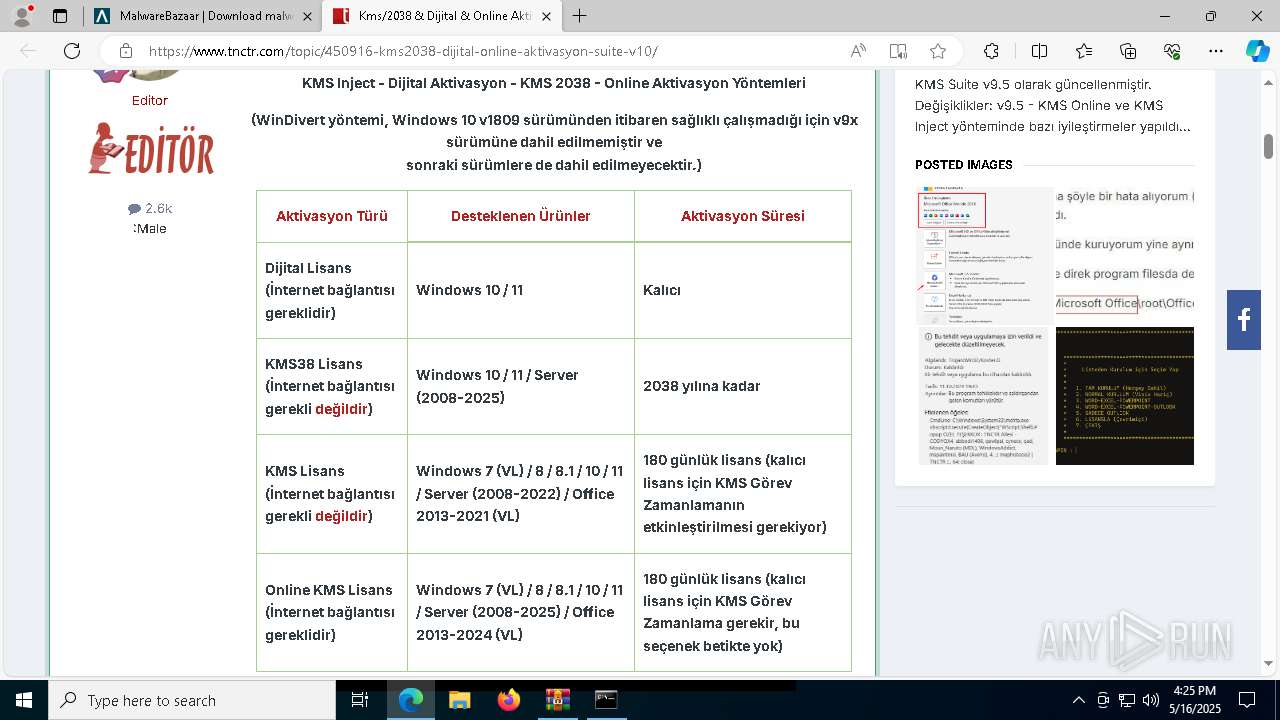This screenshot has width=1280, height=720.
Task: Switch to Microsoft Edge on taskbar
Action: click(x=411, y=700)
